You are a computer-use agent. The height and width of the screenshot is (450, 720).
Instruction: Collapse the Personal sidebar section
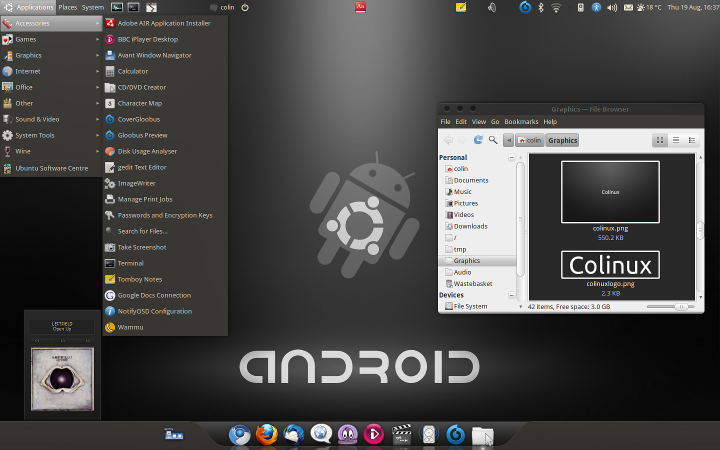coord(512,158)
